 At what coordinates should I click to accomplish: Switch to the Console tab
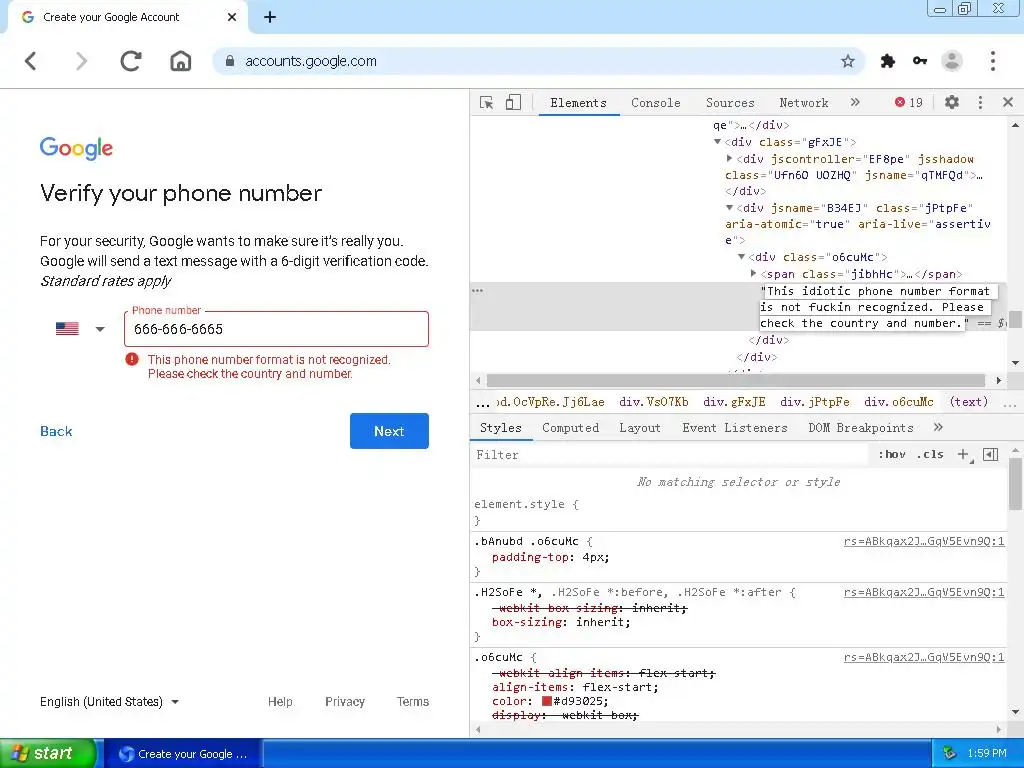[656, 103]
